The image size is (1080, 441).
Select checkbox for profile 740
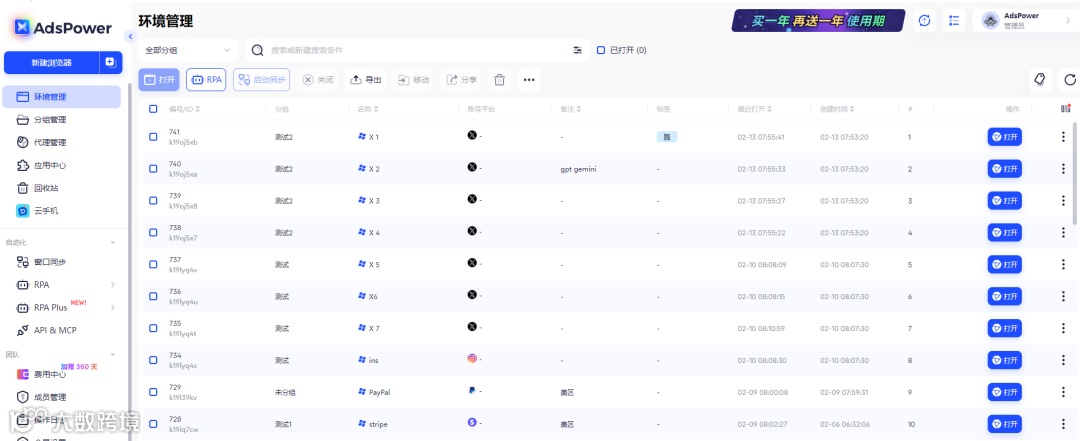click(153, 169)
